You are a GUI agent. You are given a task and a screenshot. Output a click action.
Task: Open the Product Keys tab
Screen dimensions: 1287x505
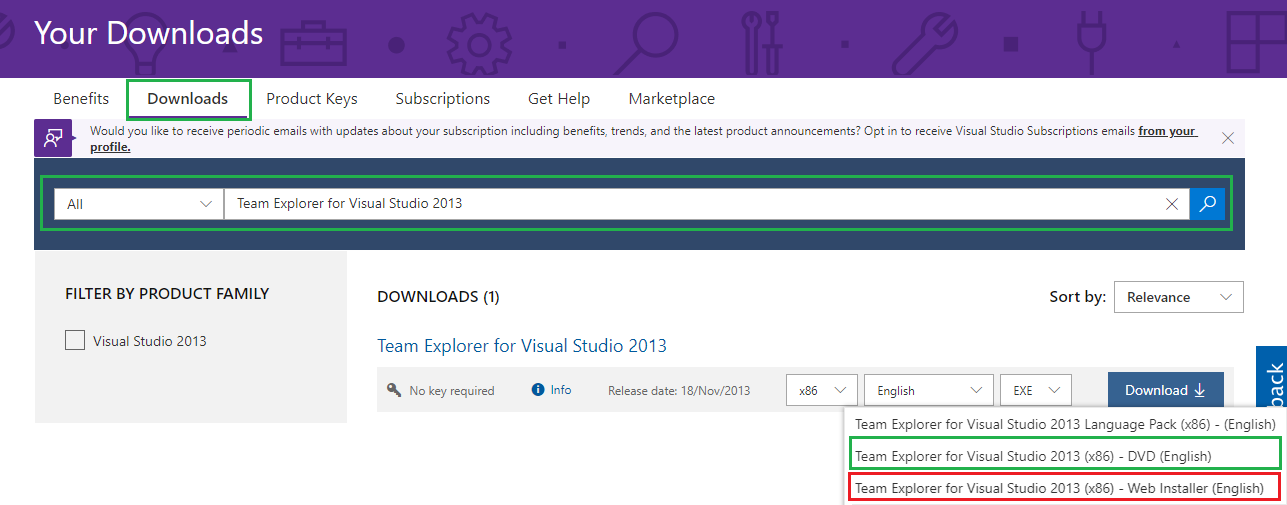coord(312,99)
